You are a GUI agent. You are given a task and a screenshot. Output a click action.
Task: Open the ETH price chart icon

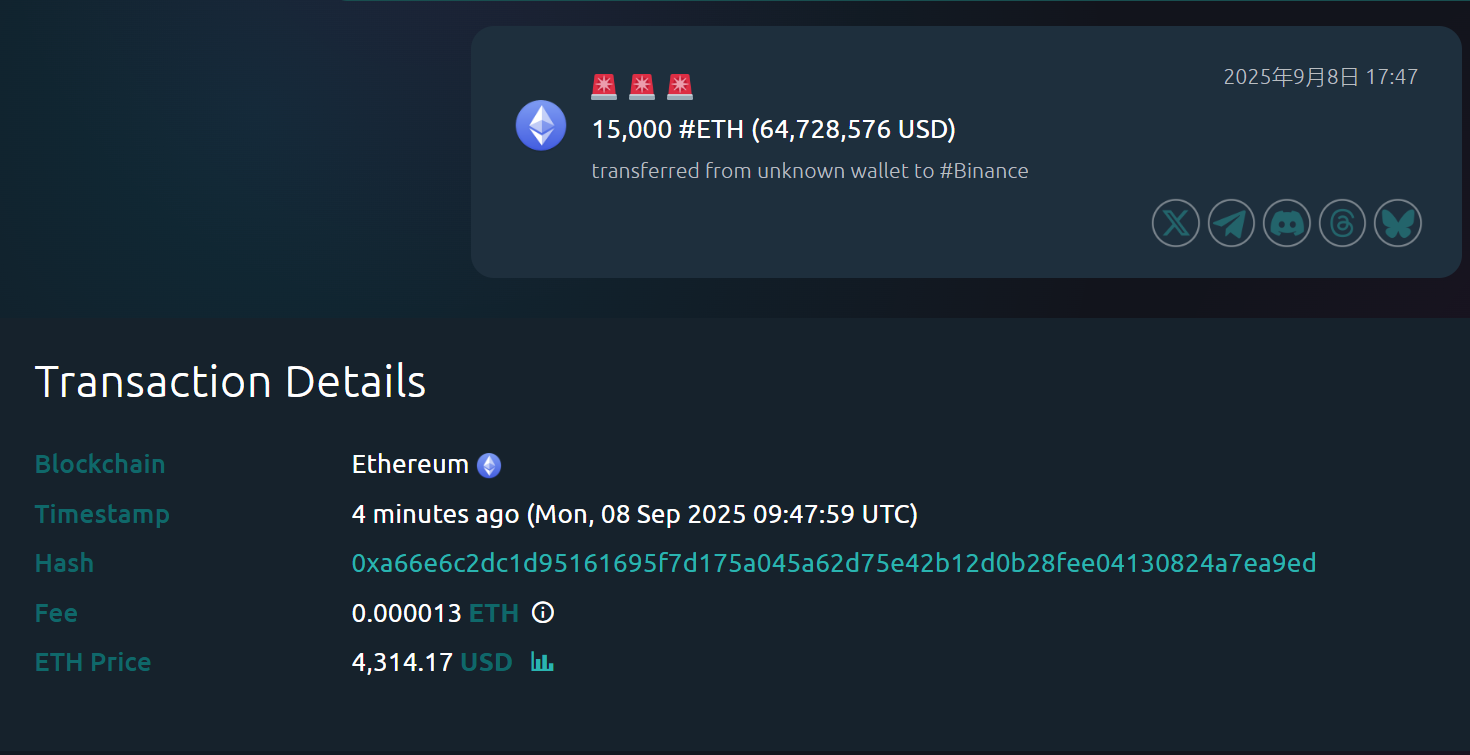click(542, 661)
